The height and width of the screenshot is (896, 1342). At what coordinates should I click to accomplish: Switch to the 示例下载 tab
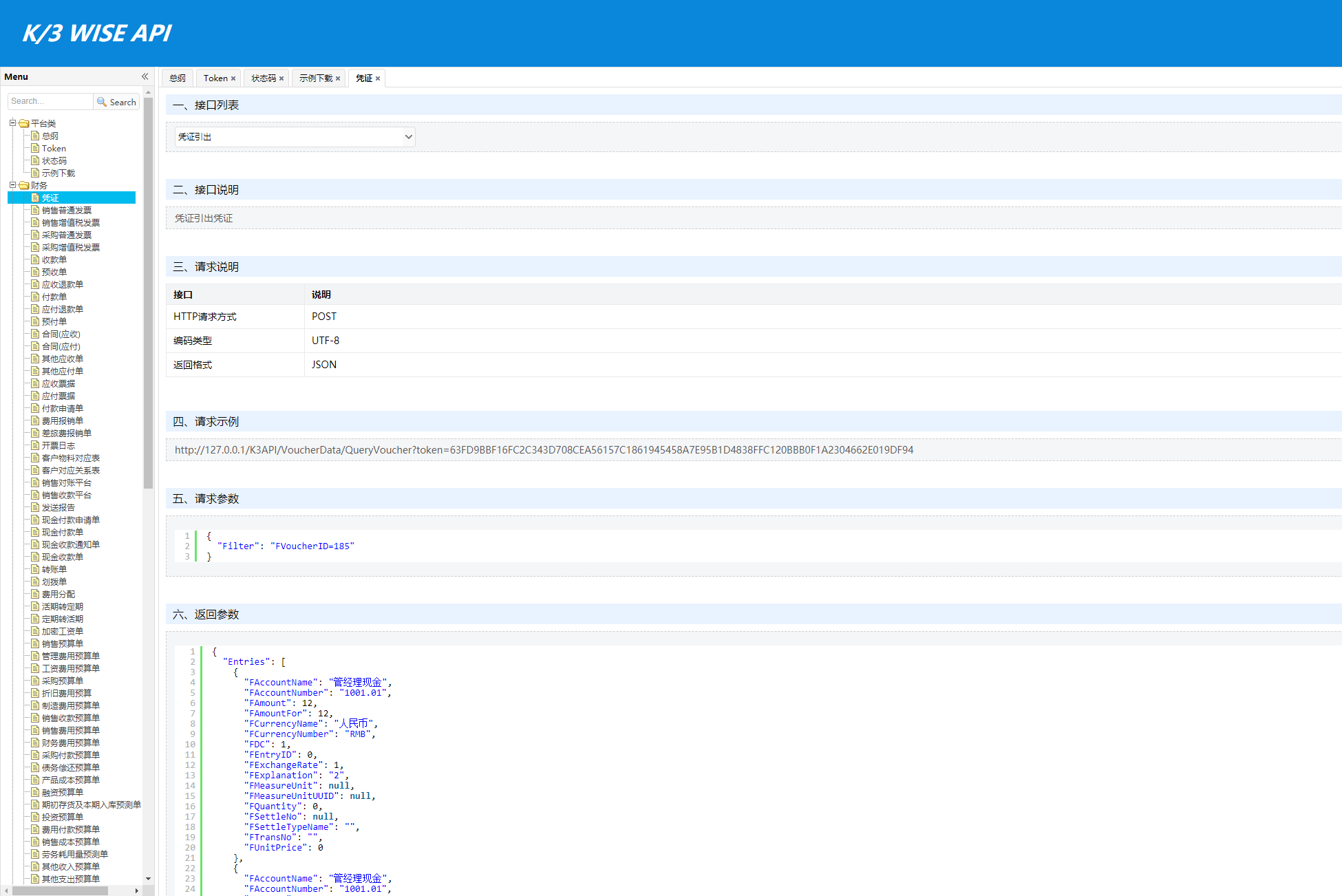316,78
